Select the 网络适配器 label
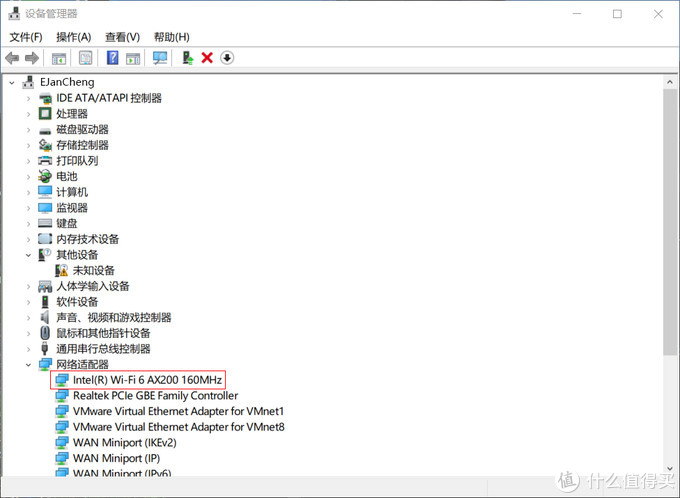 [x=82, y=364]
